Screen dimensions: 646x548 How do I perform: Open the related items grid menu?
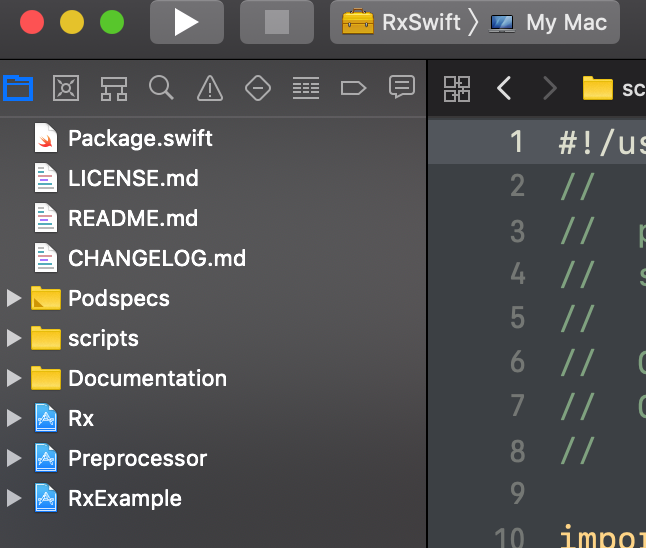(x=457, y=89)
